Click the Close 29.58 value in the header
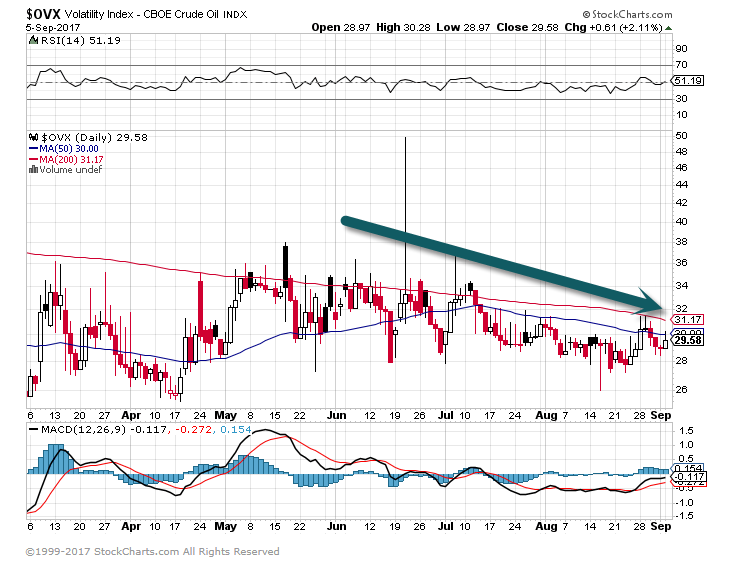The image size is (755, 586). [527, 27]
